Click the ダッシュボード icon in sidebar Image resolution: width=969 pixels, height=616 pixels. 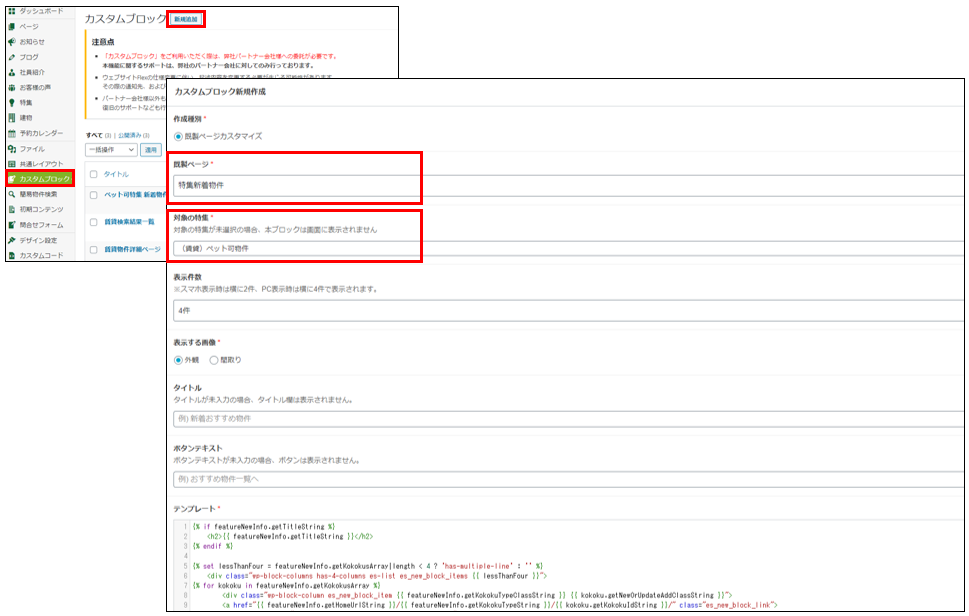tap(11, 11)
